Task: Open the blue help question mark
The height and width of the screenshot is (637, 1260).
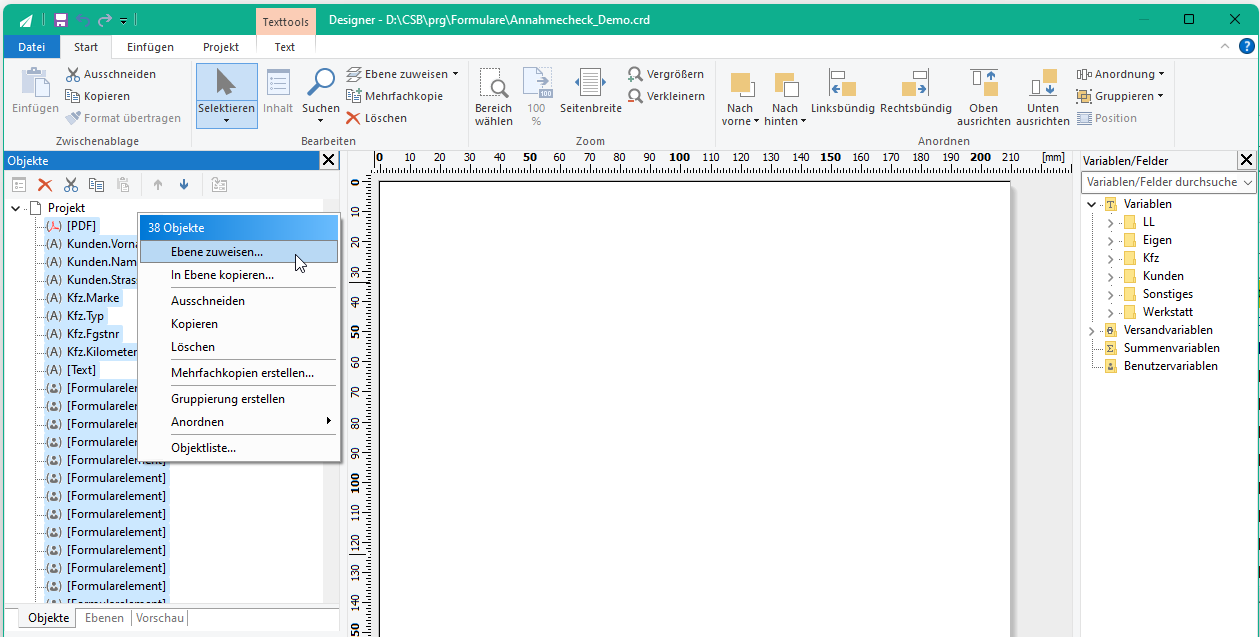Action: coord(1246,46)
